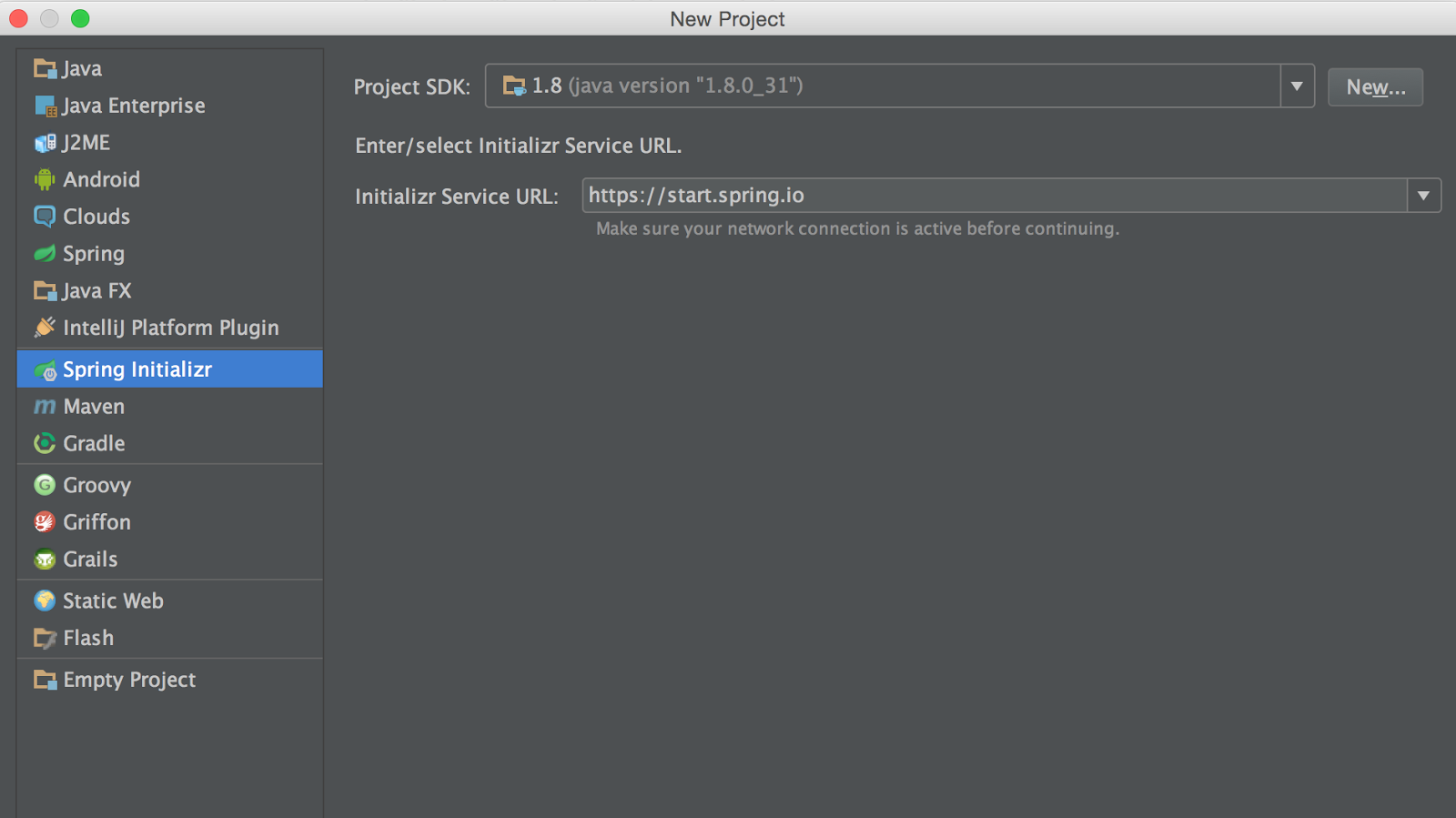Click the Android robot icon
Image resolution: width=1456 pixels, height=818 pixels.
coord(44,179)
